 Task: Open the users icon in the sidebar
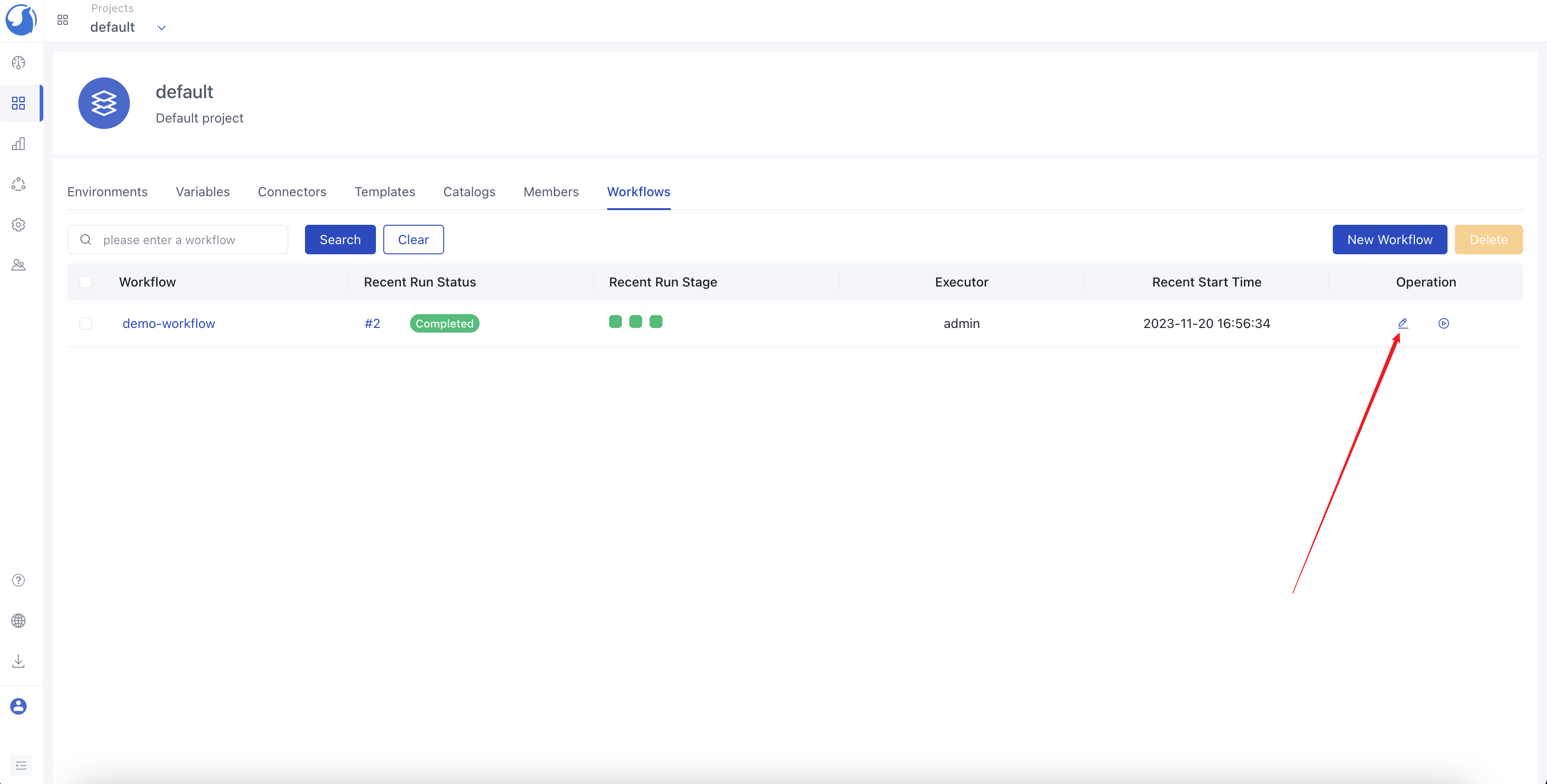click(18, 265)
